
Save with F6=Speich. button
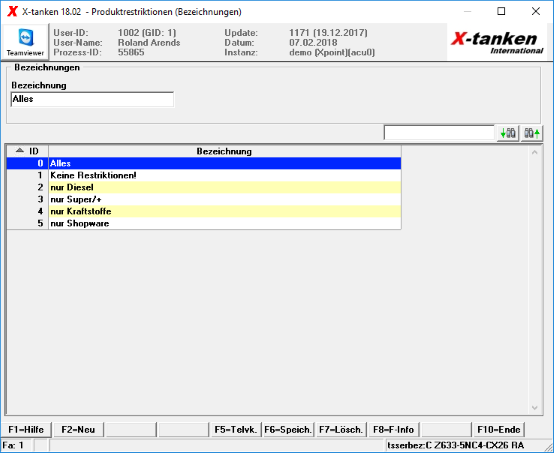point(288,430)
